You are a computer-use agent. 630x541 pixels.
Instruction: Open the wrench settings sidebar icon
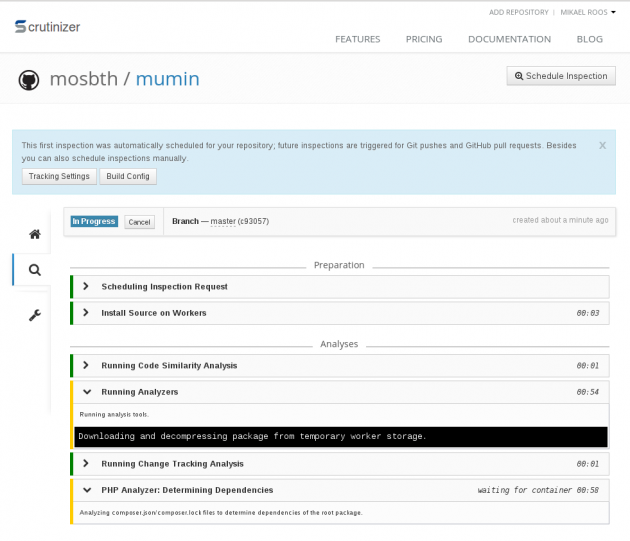tap(35, 315)
